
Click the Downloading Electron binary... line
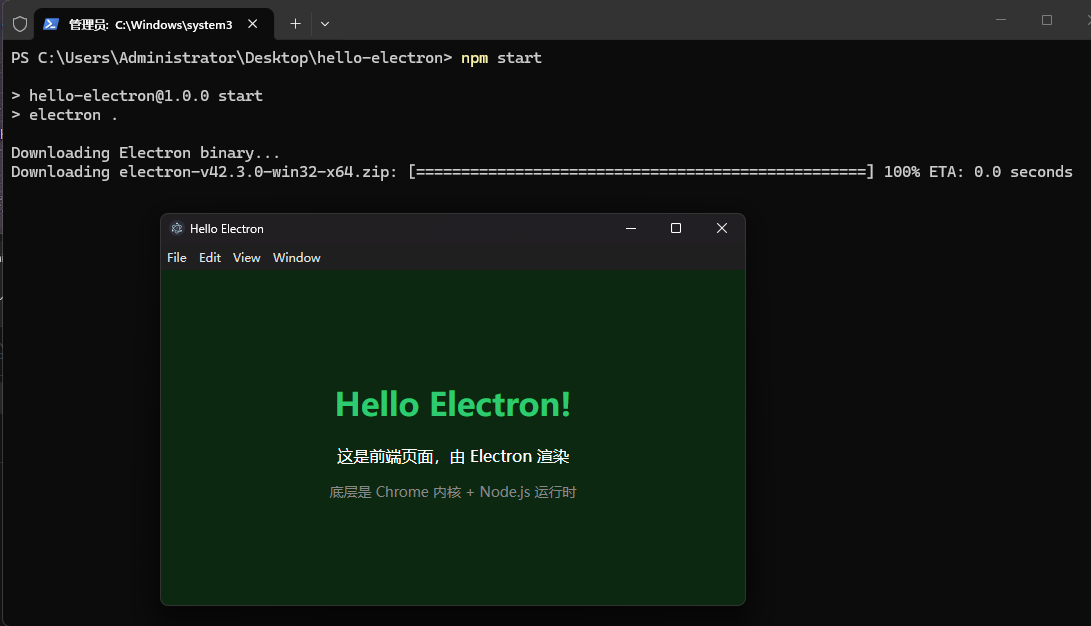pyautogui.click(x=145, y=152)
